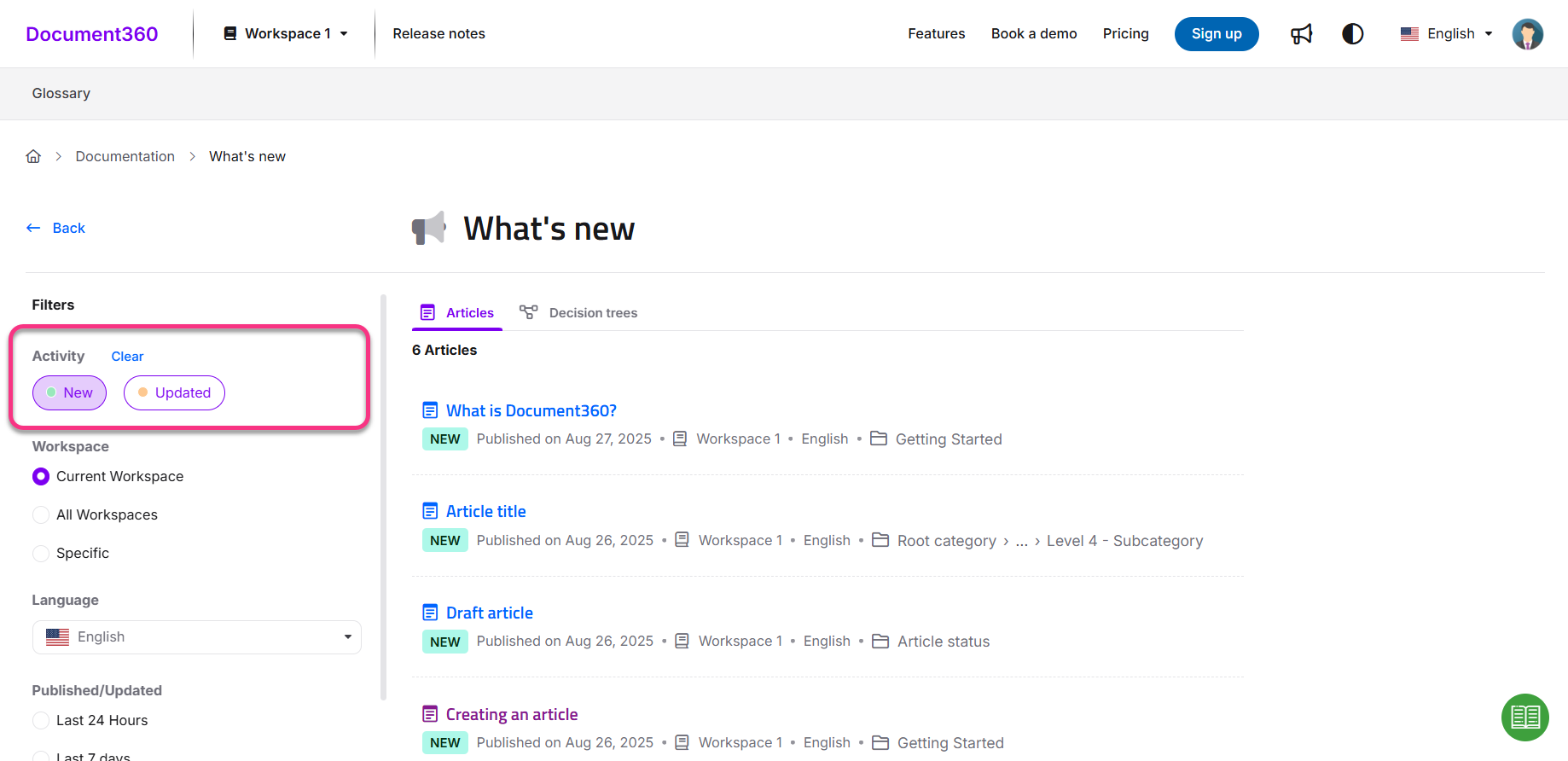Click the folder icon next to Article status
Screen dimensions: 1568x761
pos(880,642)
